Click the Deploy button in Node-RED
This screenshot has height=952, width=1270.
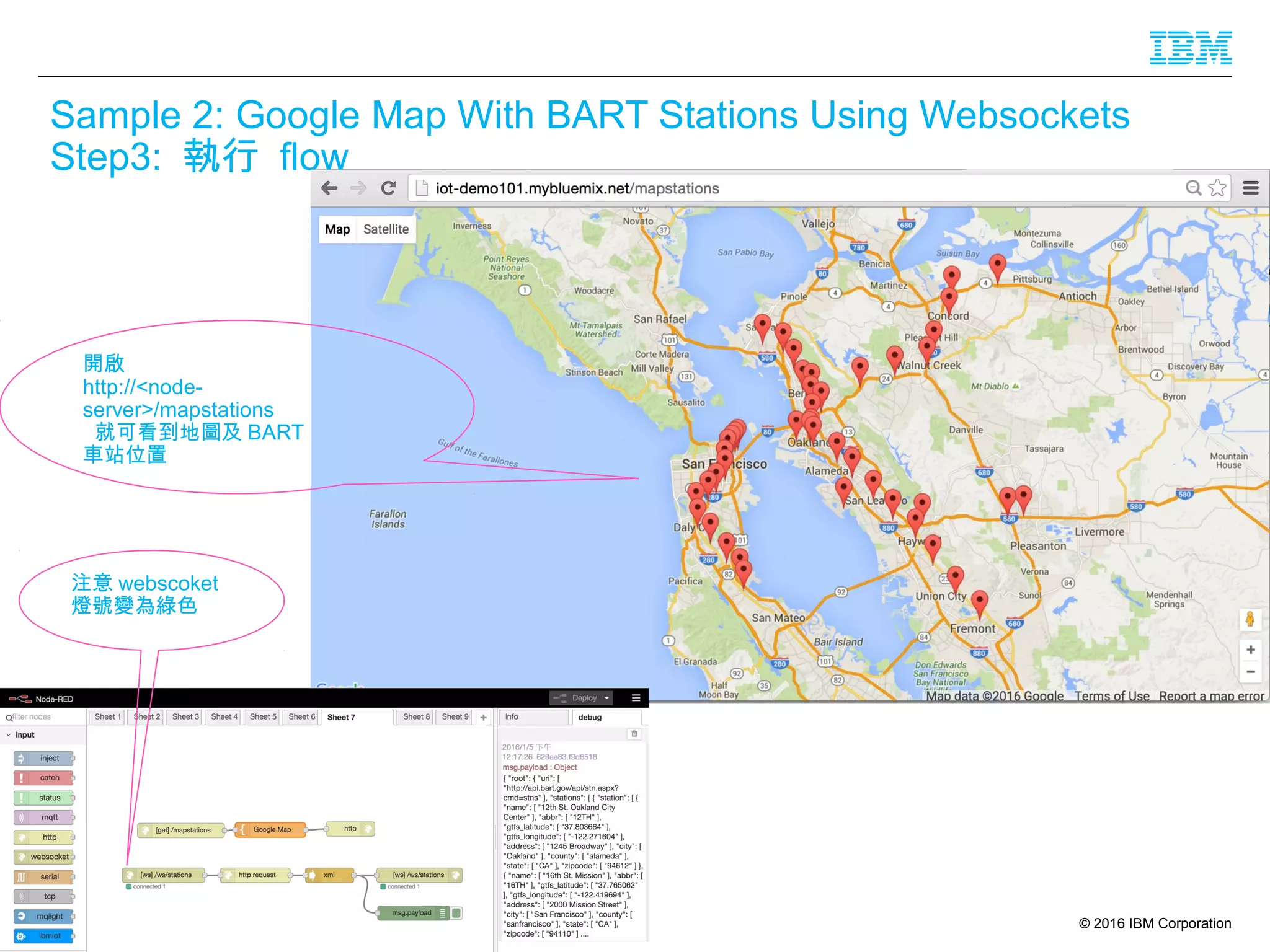[575, 698]
